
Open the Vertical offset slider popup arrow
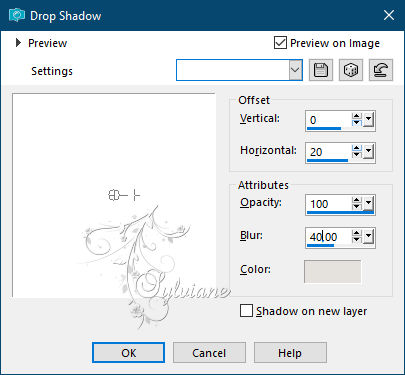click(x=368, y=120)
